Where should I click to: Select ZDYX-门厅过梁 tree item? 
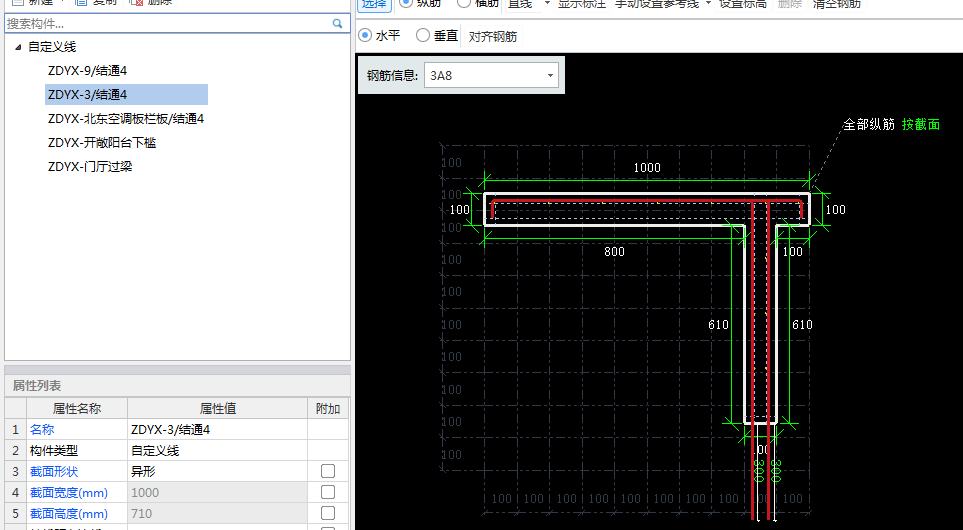click(x=90, y=166)
